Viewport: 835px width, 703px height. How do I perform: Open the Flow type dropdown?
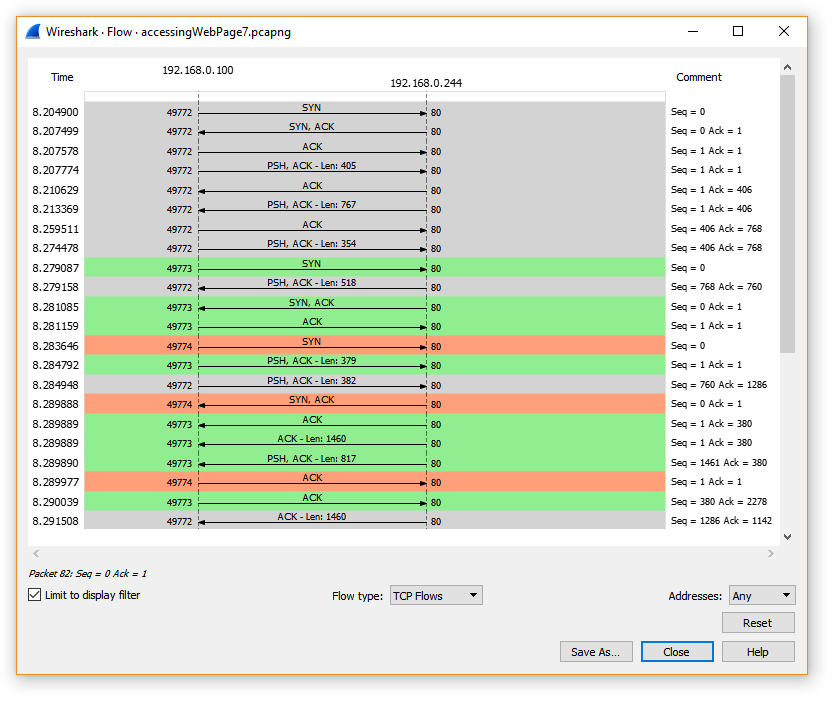(x=435, y=596)
